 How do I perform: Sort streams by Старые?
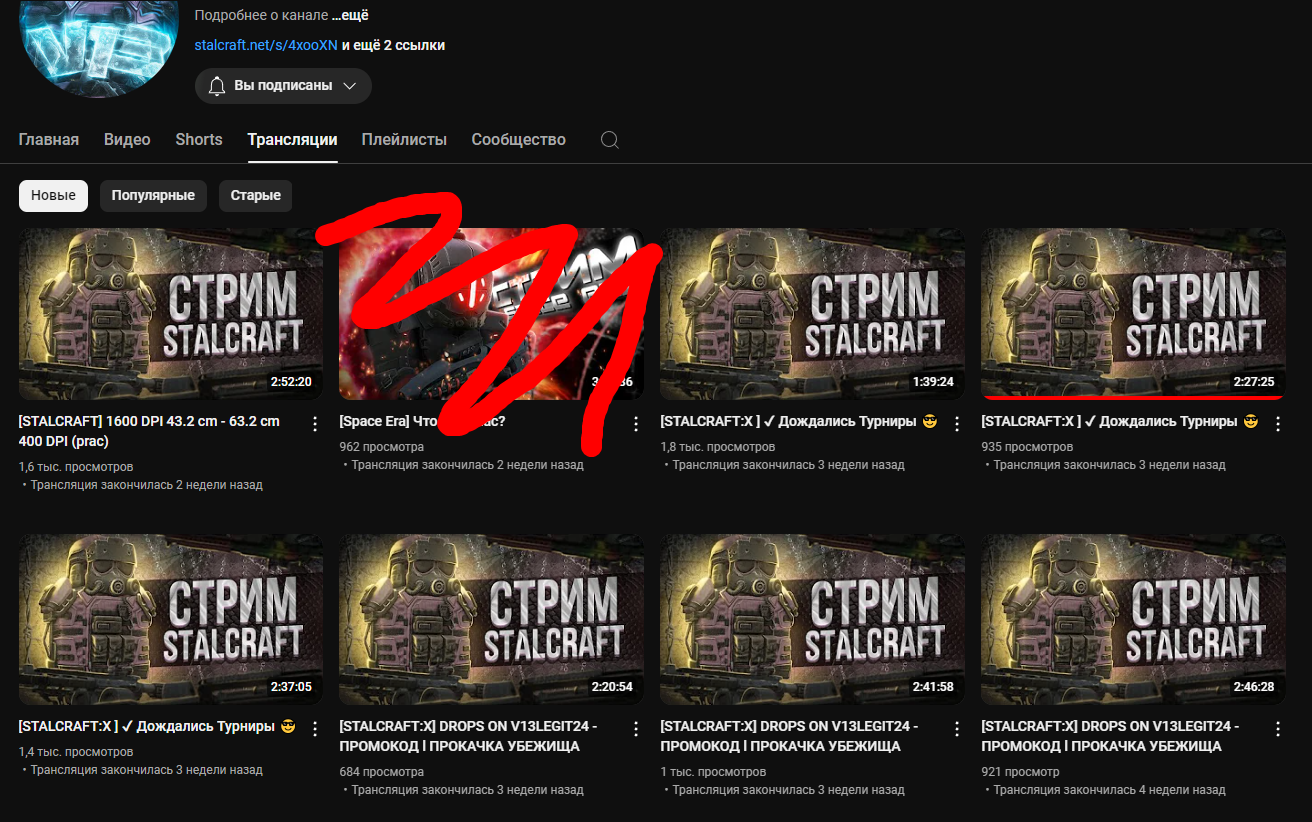[256, 196]
